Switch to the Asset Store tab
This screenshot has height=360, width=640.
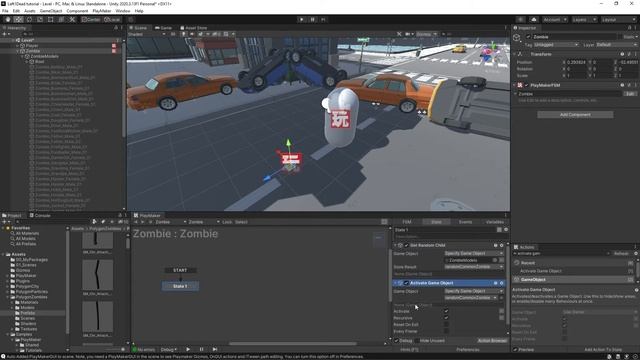193,28
